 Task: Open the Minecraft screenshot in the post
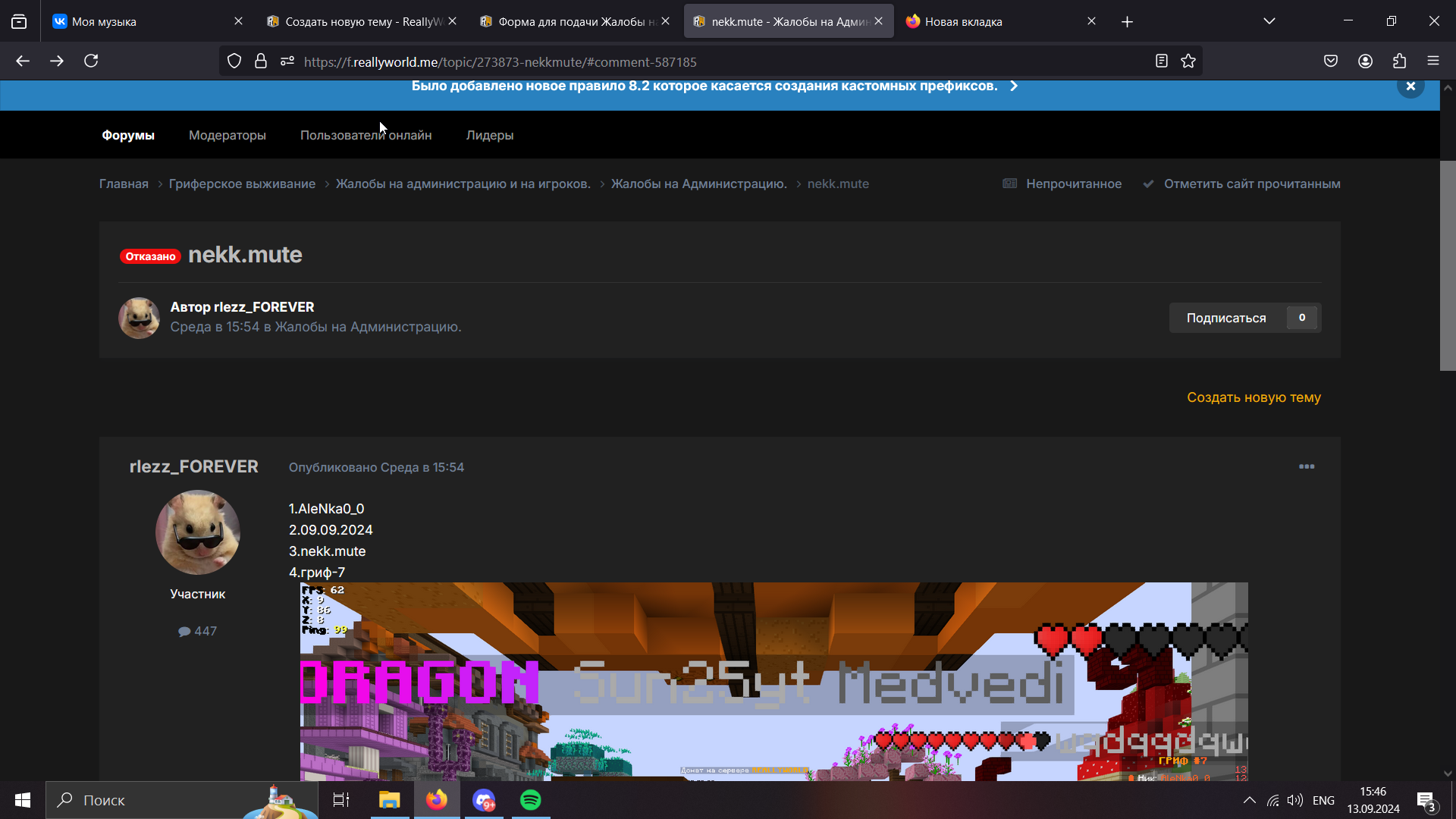click(773, 681)
